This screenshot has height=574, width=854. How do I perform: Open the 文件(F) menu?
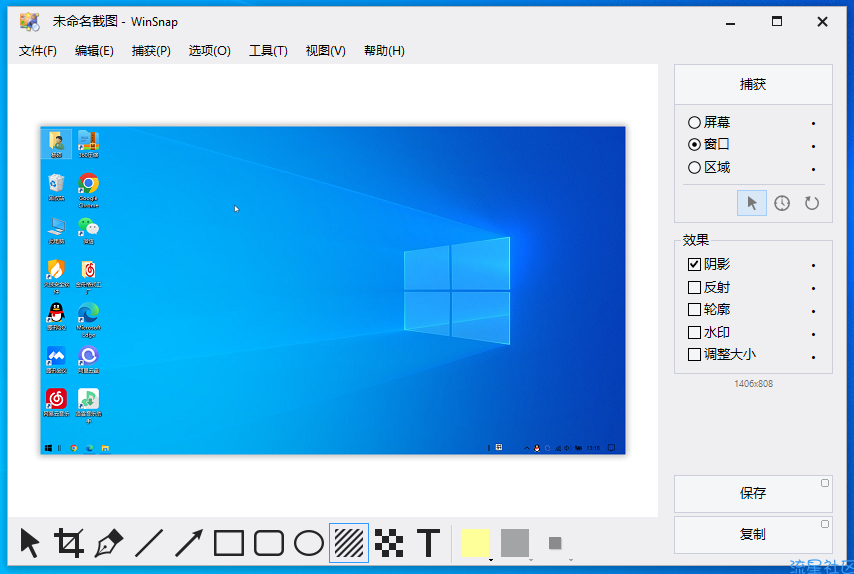(x=38, y=51)
